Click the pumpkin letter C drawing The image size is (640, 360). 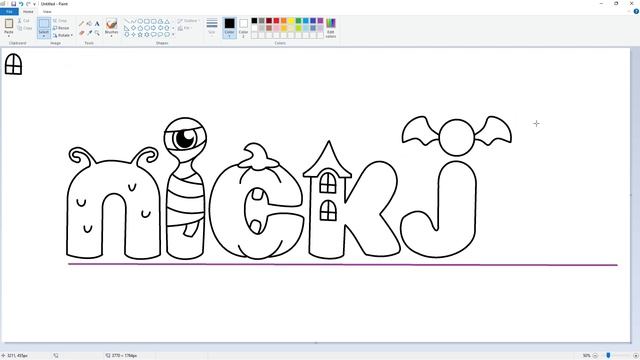257,202
